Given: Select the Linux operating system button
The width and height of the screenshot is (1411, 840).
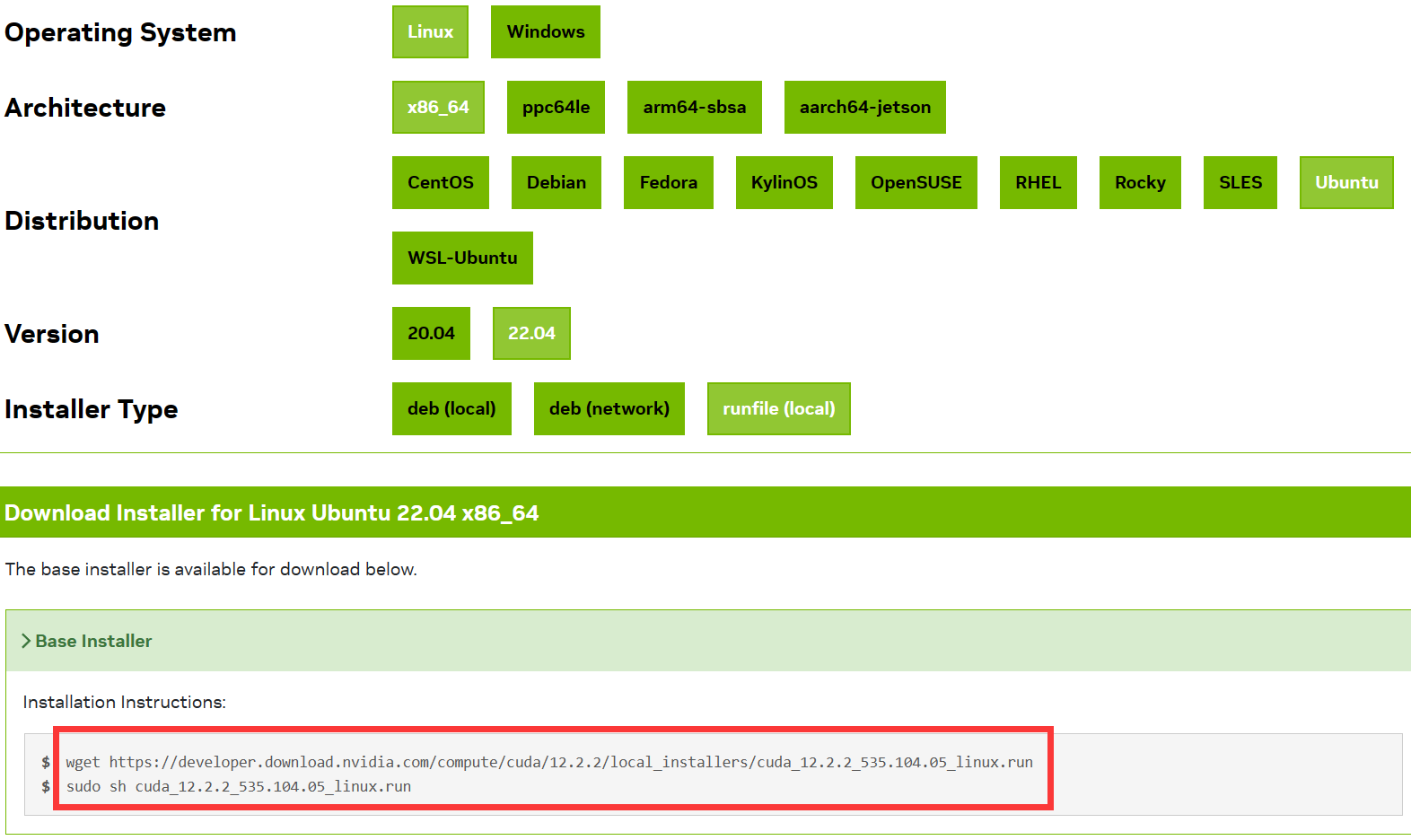Looking at the screenshot, I should tap(430, 31).
